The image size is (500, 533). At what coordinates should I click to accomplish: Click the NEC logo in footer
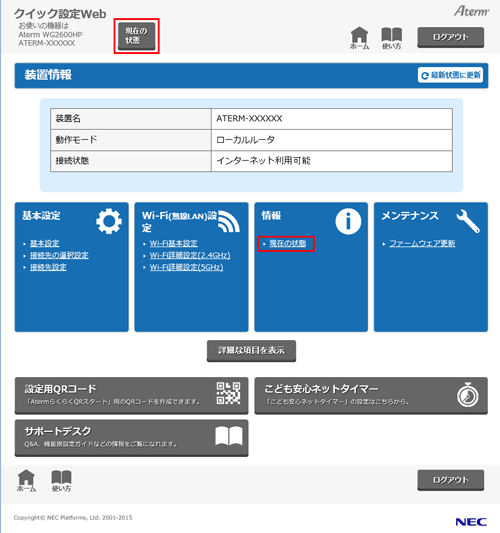pos(471,522)
